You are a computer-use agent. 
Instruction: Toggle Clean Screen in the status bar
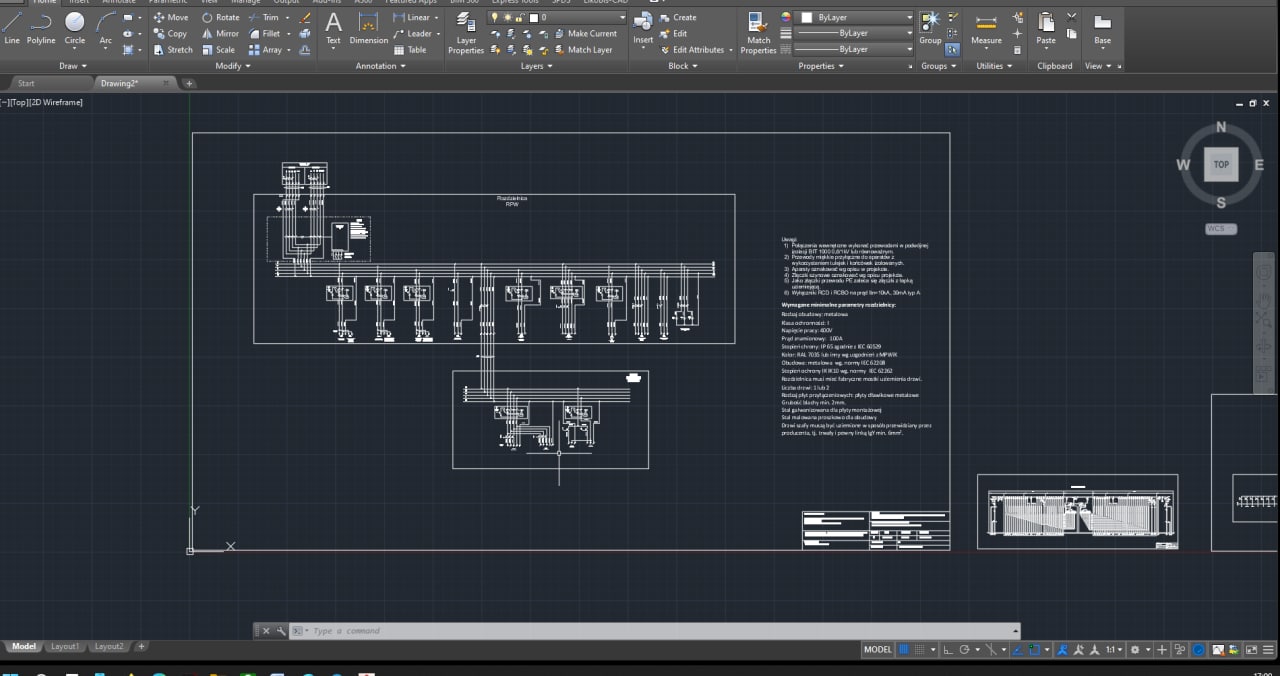pyautogui.click(x=1249, y=649)
